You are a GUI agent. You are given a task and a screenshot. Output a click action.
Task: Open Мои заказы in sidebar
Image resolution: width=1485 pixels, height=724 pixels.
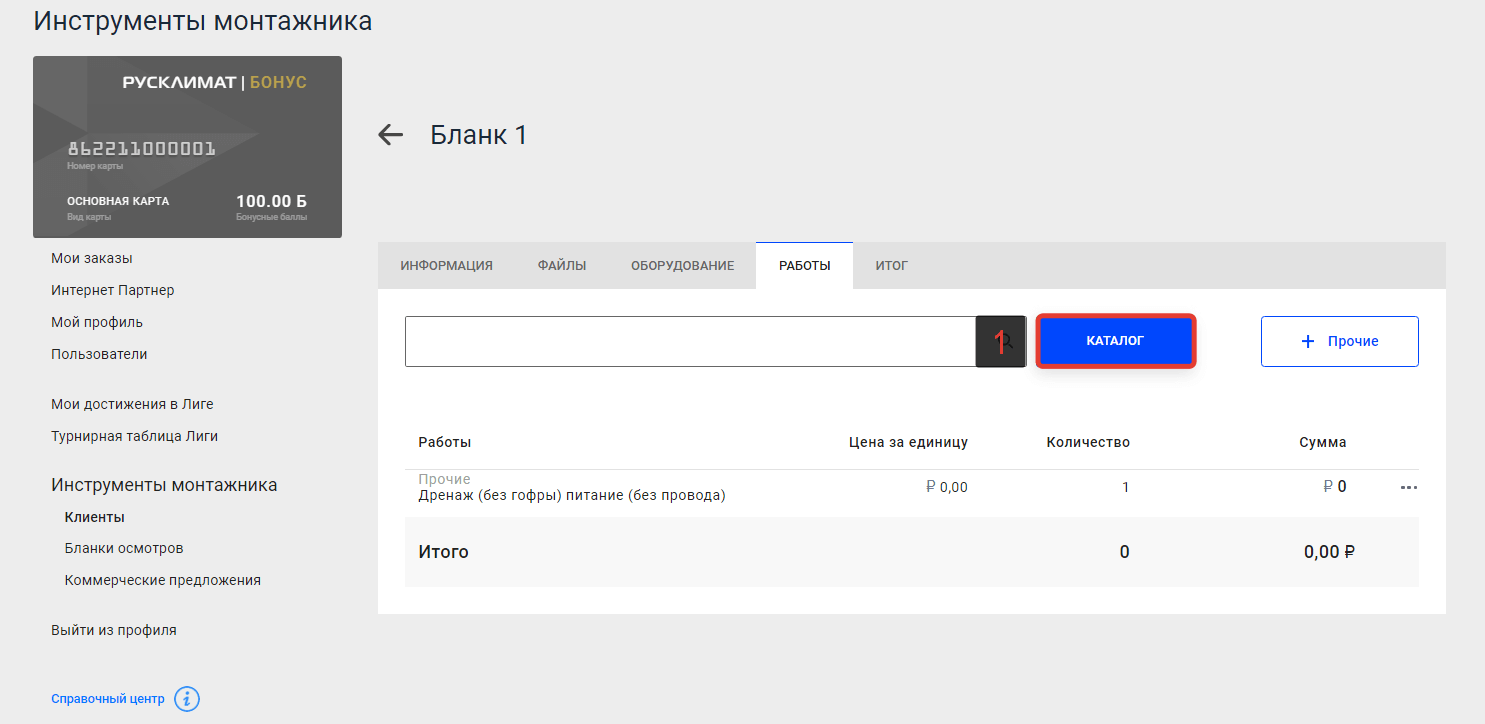click(x=92, y=258)
